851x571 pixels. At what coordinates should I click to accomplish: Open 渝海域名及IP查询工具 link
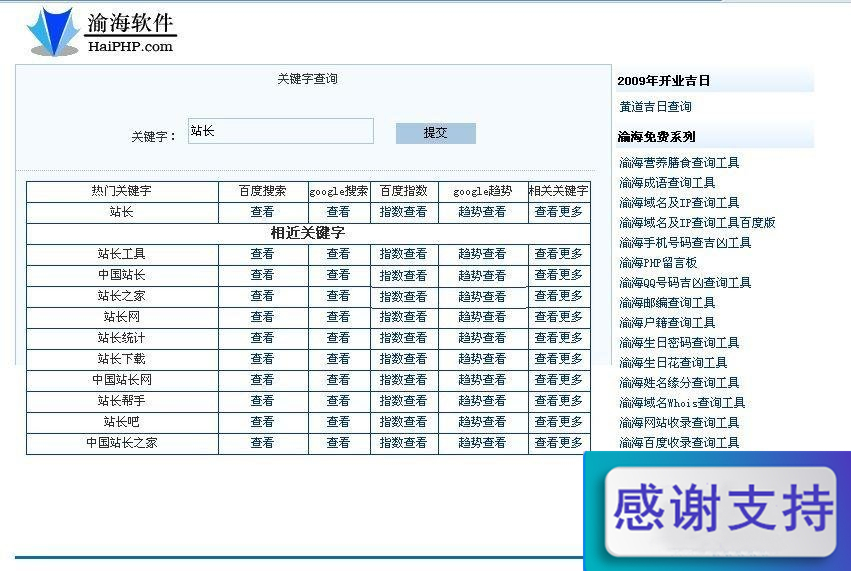(679, 202)
